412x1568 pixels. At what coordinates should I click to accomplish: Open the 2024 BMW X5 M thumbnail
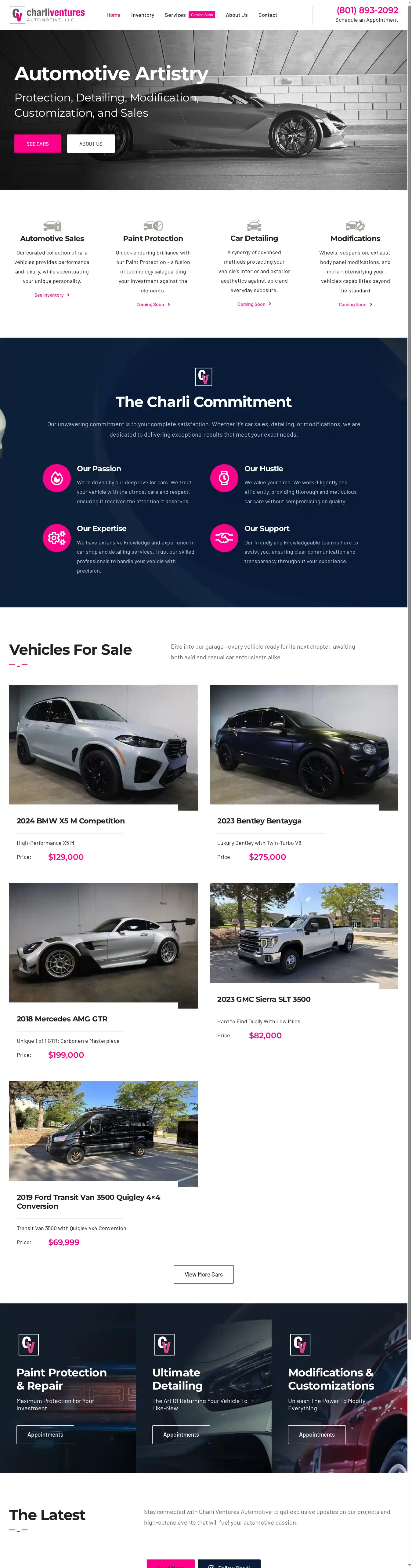tap(103, 747)
